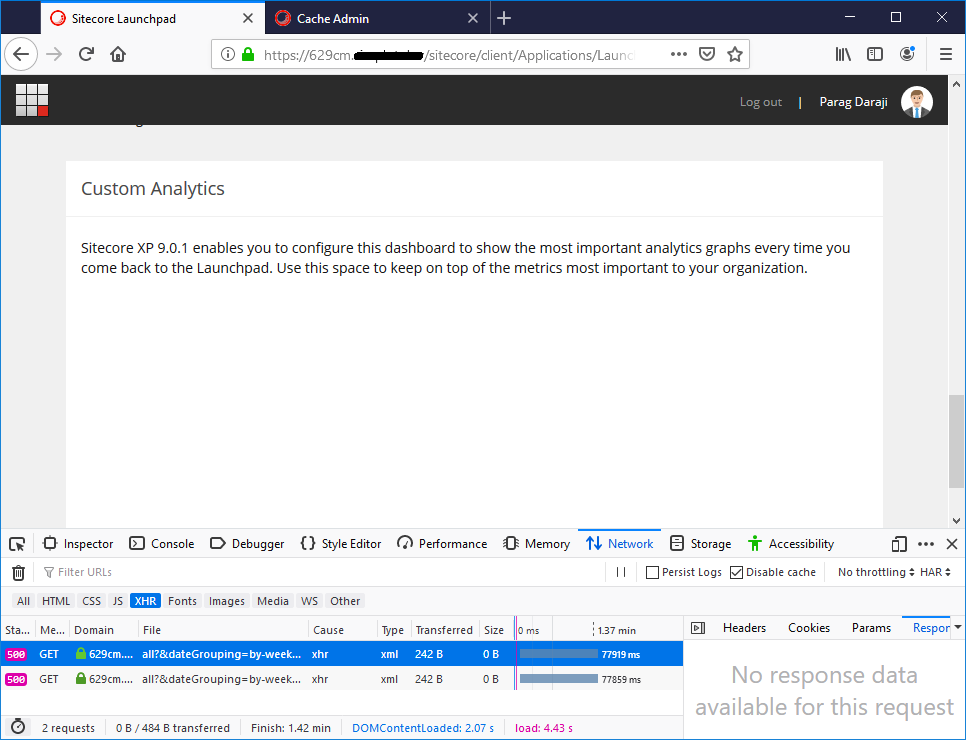Viewport: 966px width, 740px height.
Task: Click the Filter URLs input field
Action: click(320, 572)
